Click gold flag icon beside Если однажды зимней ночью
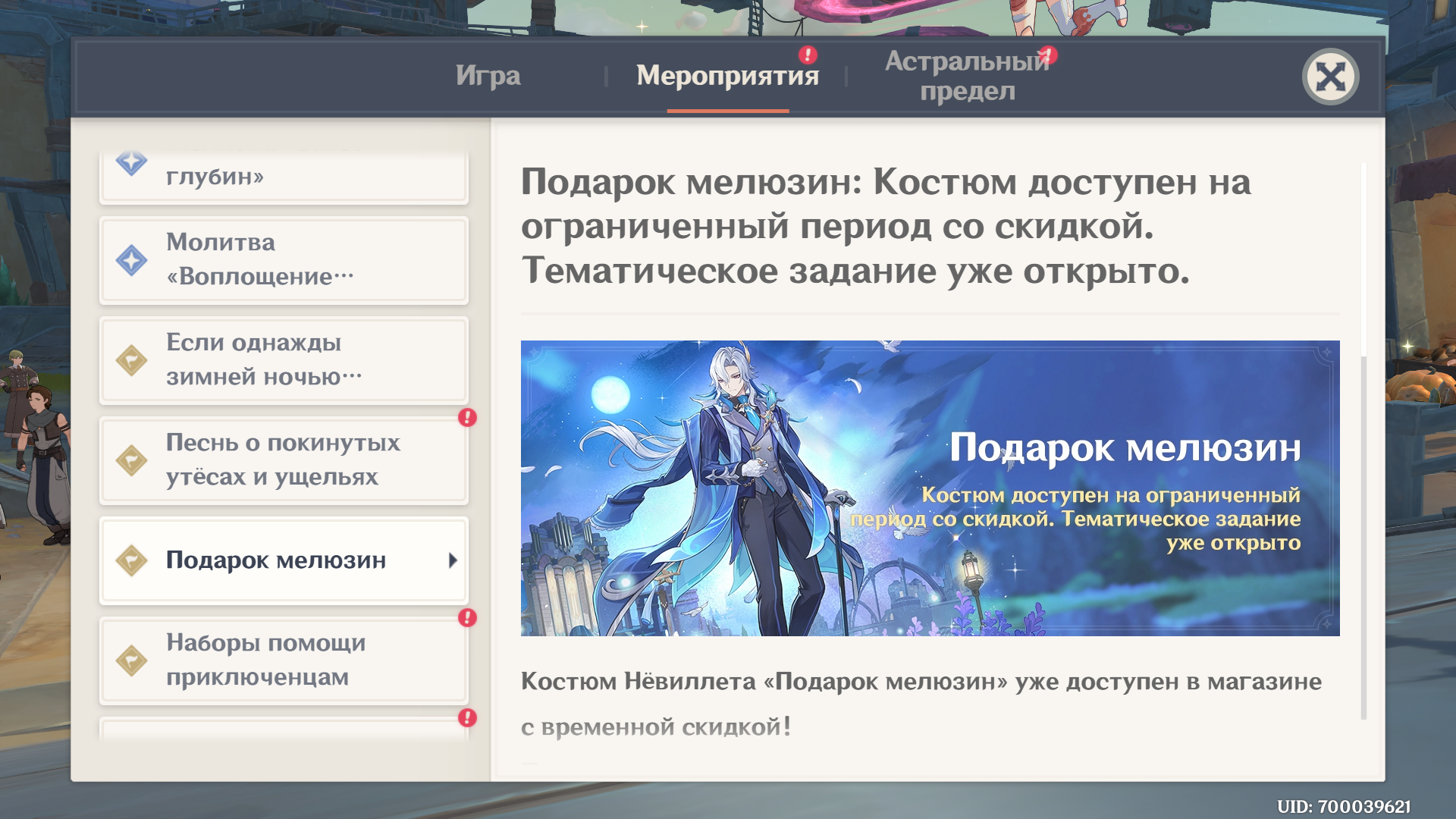This screenshot has height=819, width=1456. click(131, 360)
